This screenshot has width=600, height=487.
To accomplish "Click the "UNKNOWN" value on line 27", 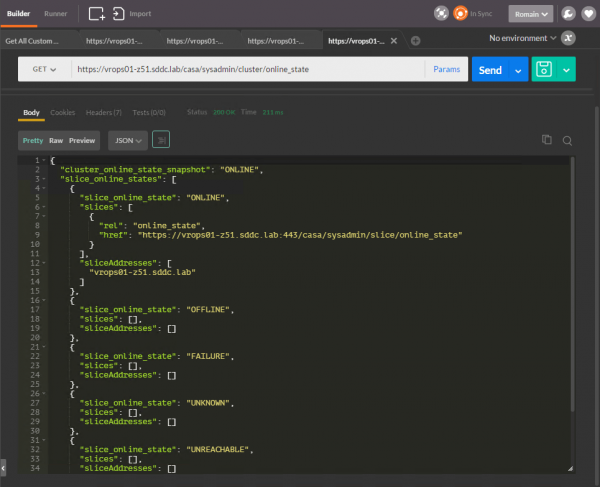I will pos(208,403).
